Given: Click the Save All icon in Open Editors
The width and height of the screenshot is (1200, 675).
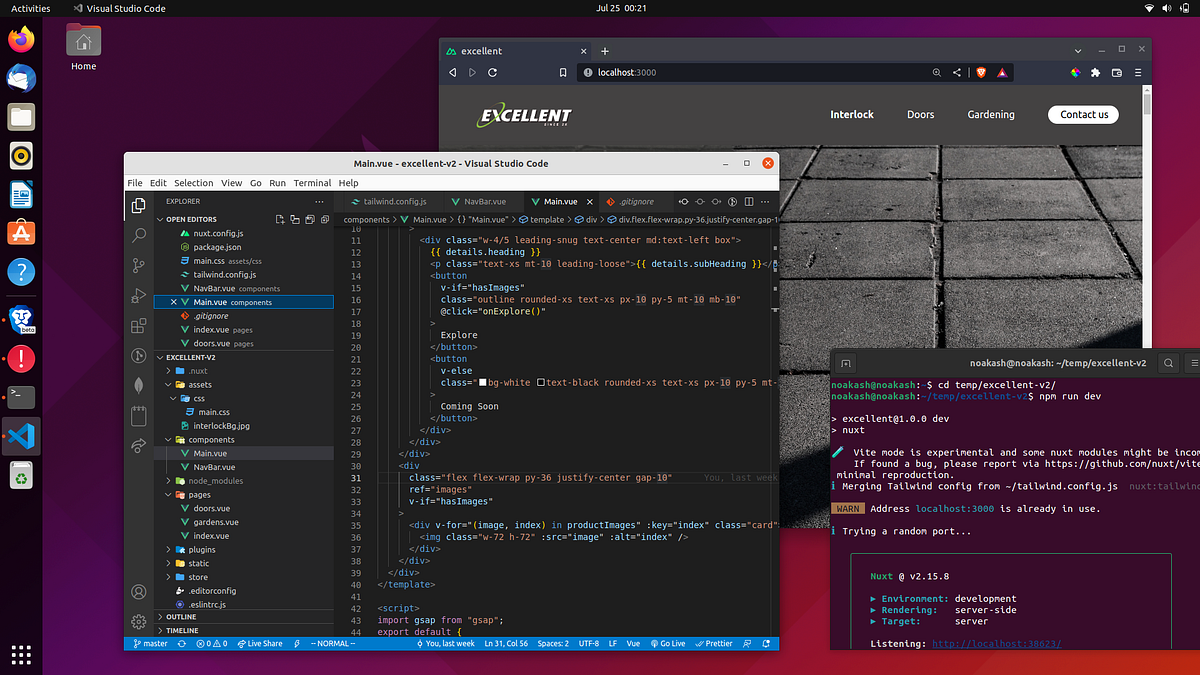Looking at the screenshot, I should click(310, 219).
